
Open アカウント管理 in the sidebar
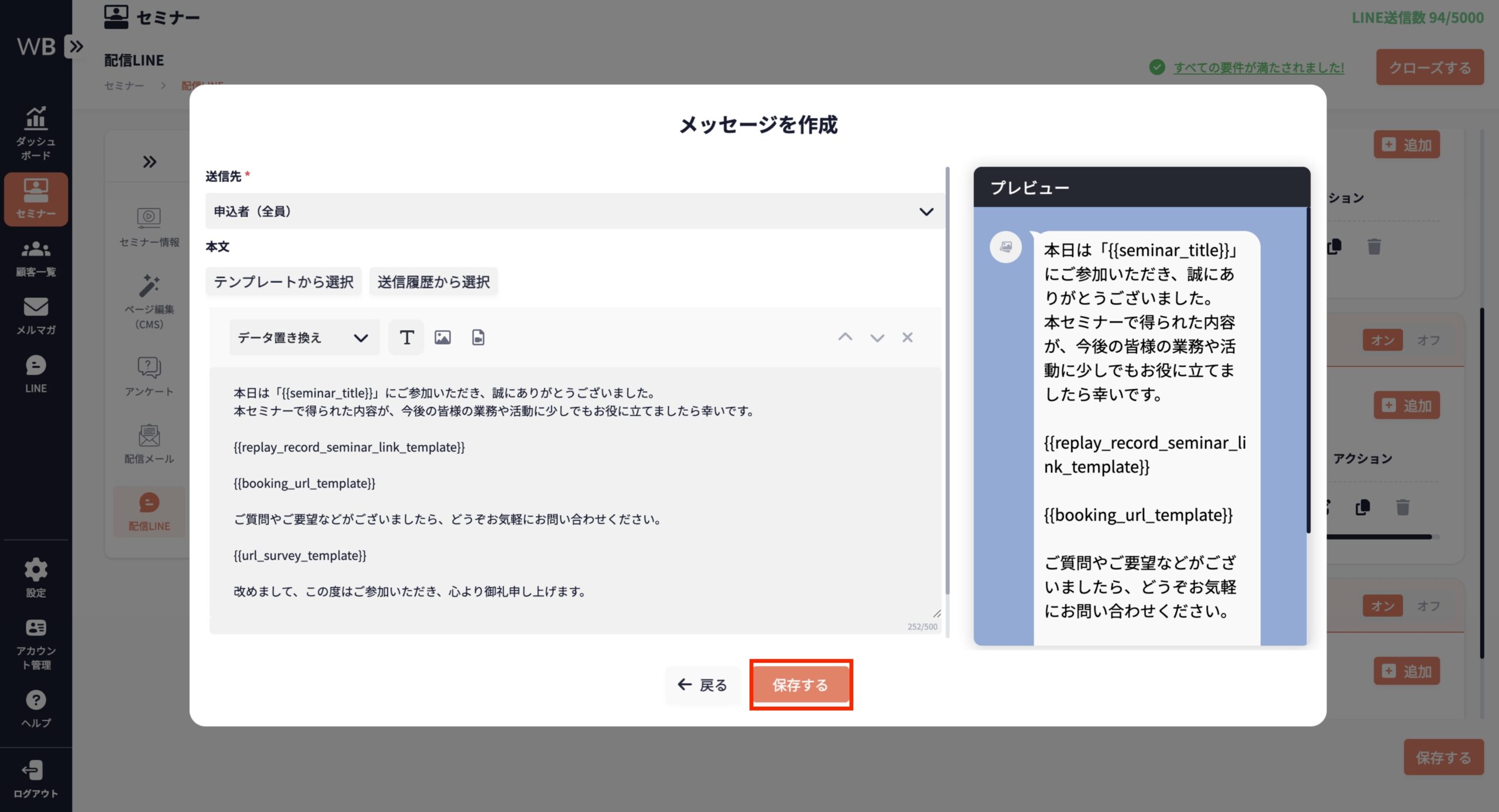(x=36, y=644)
